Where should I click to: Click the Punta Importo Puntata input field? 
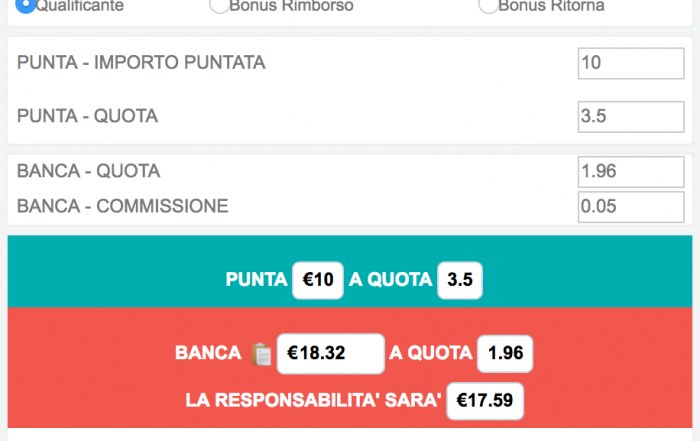click(631, 63)
